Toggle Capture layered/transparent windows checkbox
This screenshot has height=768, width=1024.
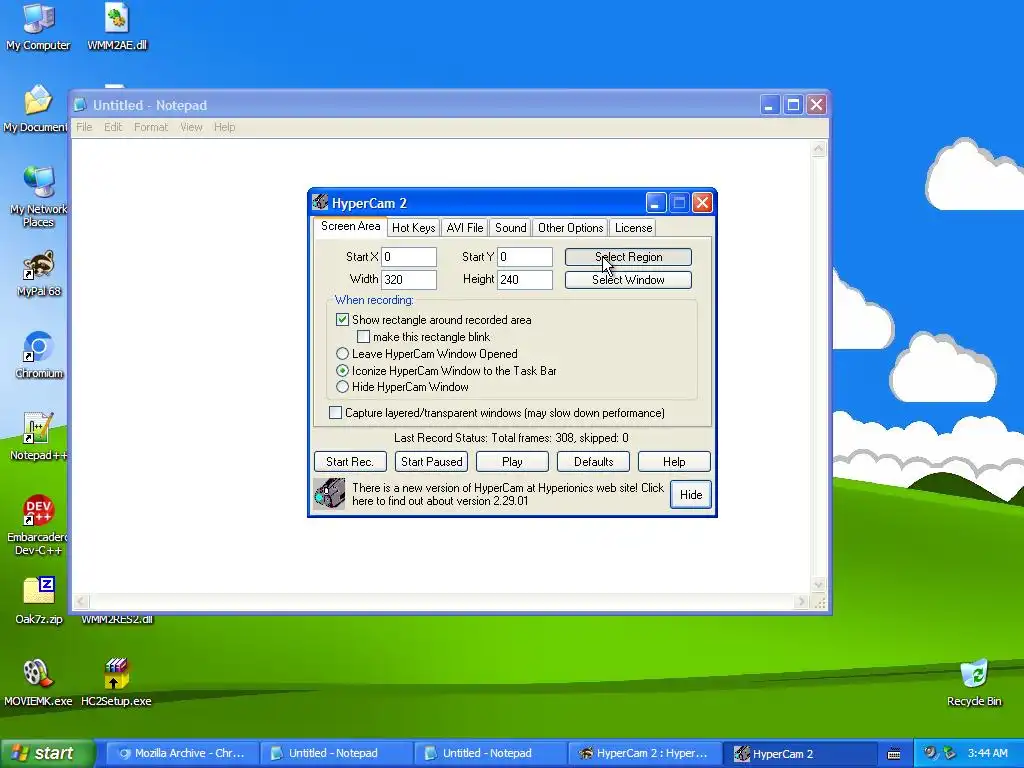click(x=335, y=413)
